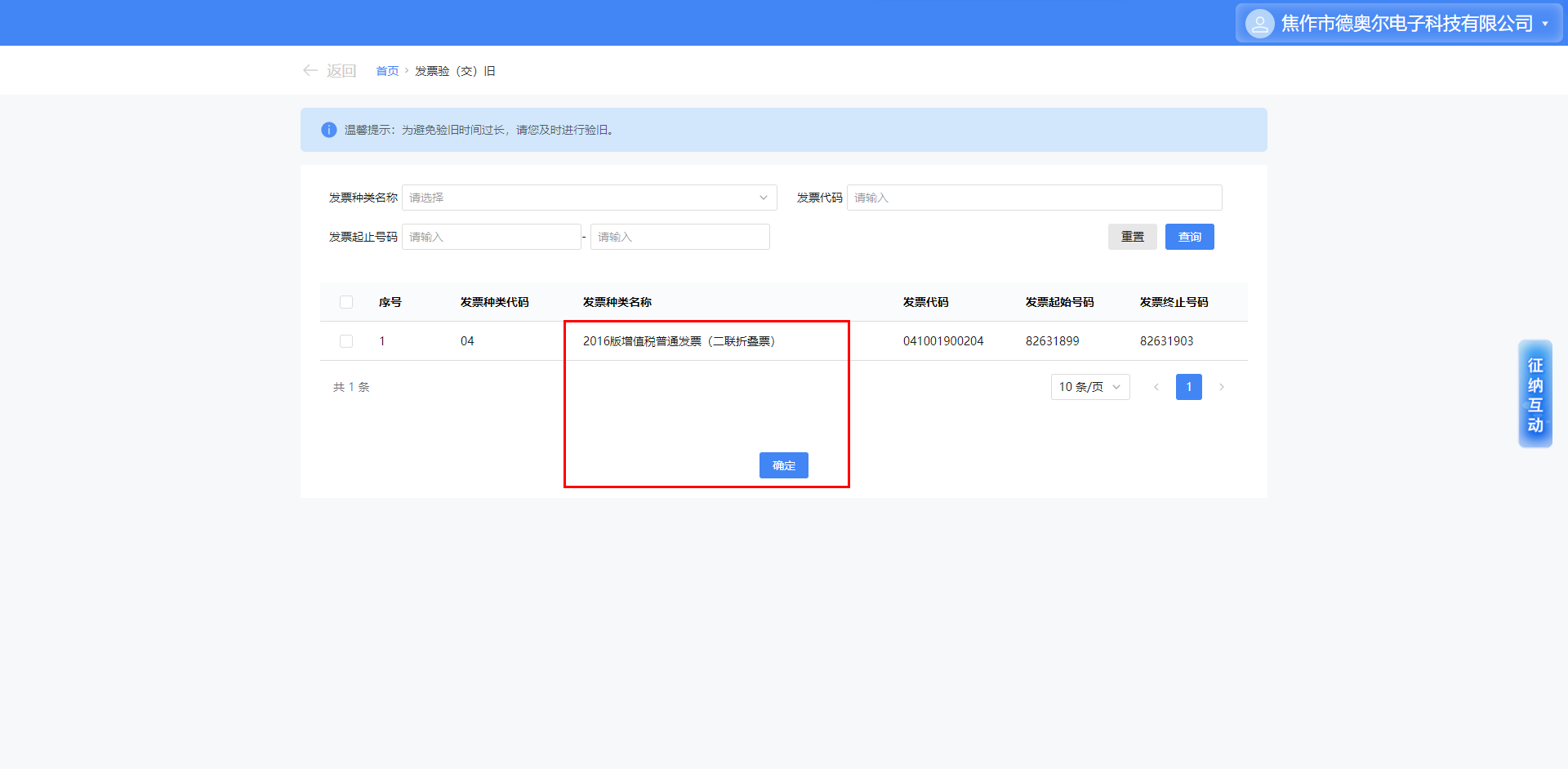Navigate to 首页 breadcrumb
The image size is (1568, 769).
tap(387, 71)
